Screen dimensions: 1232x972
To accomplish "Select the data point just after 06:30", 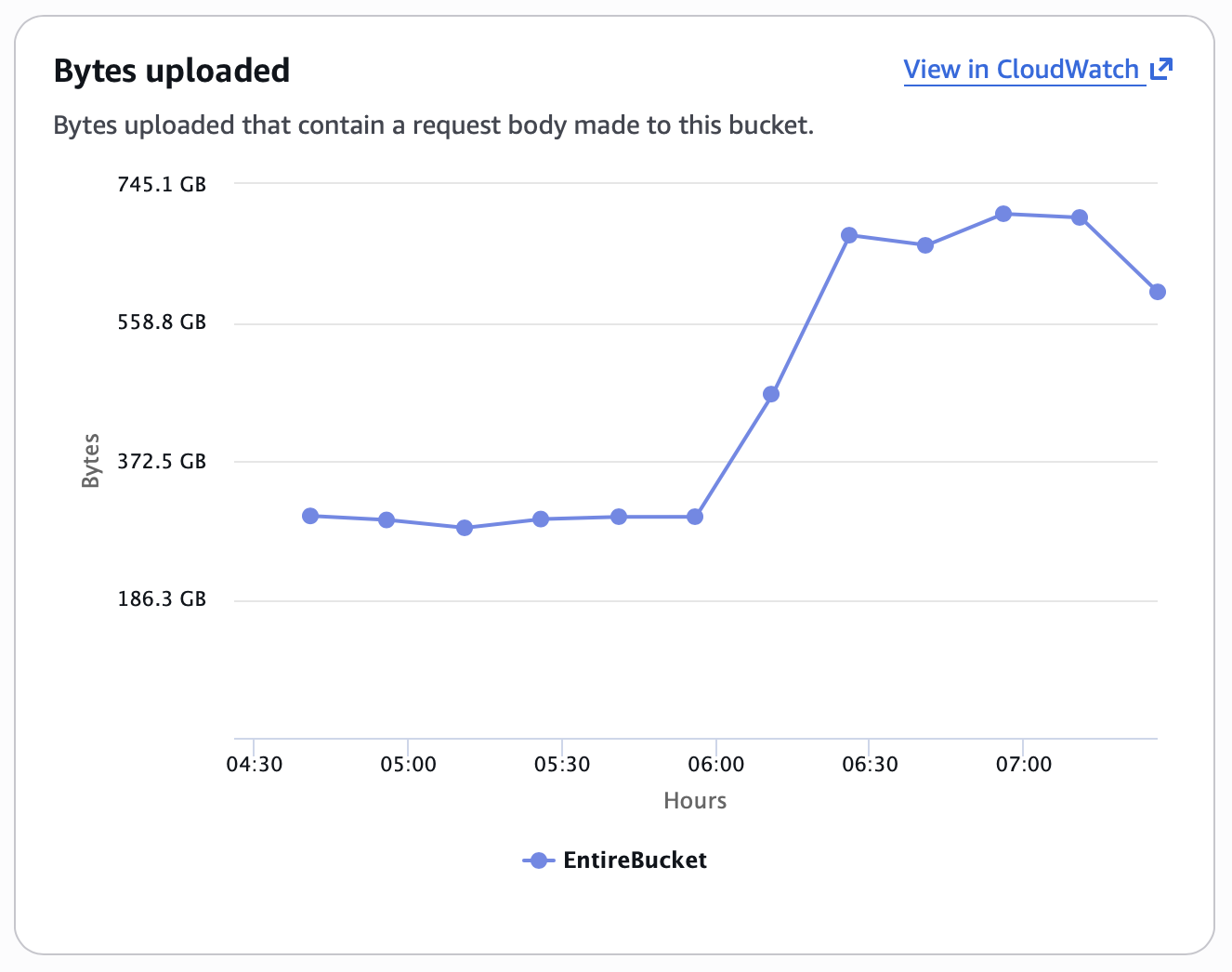I will pyautogui.click(x=925, y=245).
